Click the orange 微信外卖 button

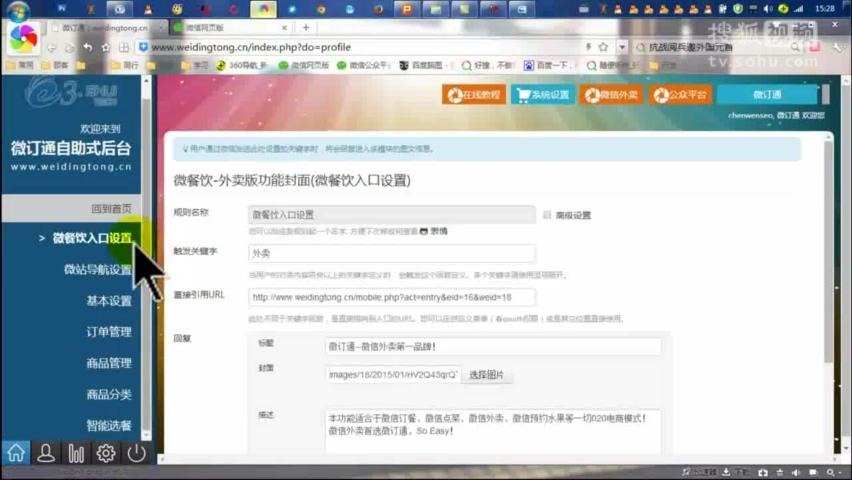tap(611, 95)
